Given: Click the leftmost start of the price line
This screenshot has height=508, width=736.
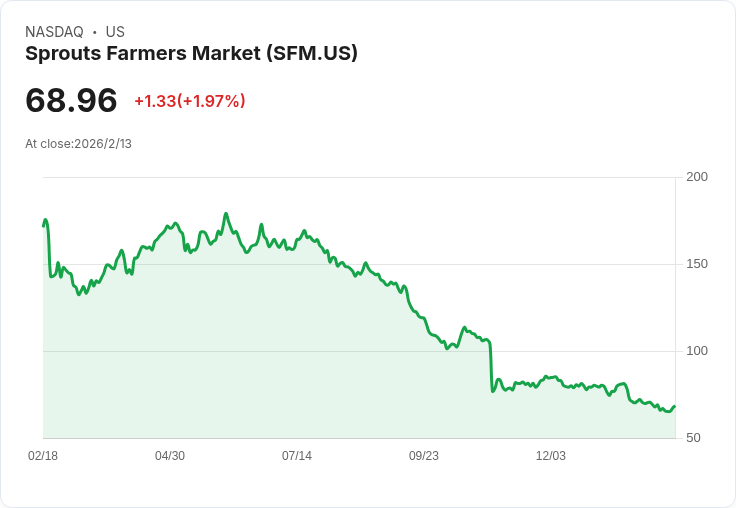Looking at the screenshot, I should pos(43,225).
